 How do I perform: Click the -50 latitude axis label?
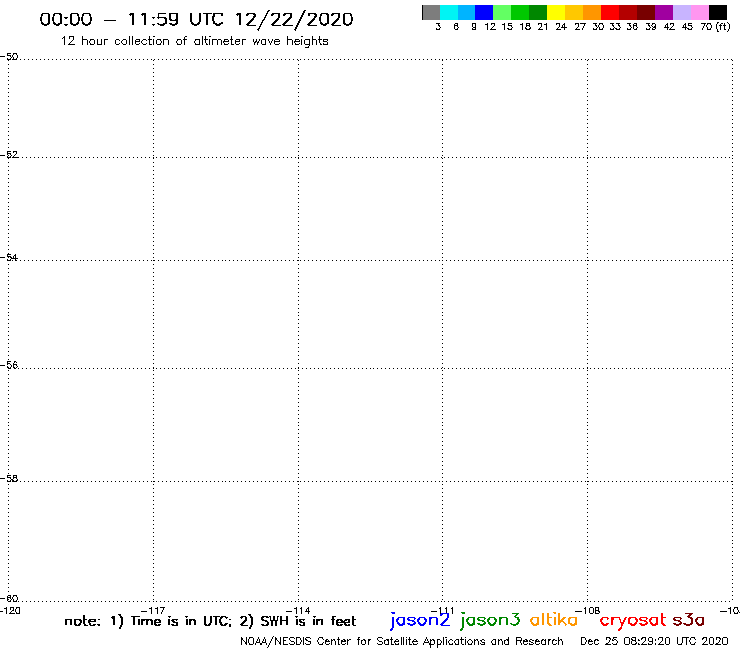coord(9,57)
